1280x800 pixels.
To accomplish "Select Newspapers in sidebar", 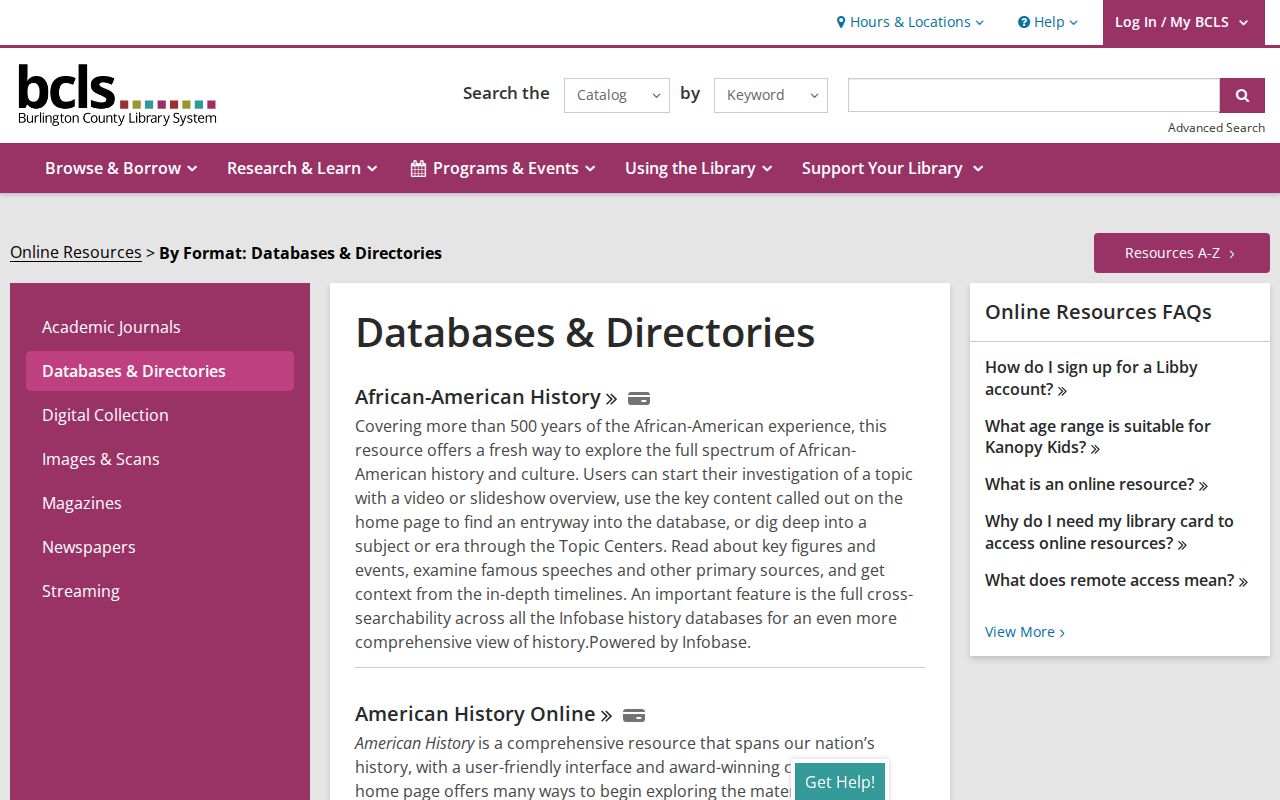I will [x=160, y=547].
